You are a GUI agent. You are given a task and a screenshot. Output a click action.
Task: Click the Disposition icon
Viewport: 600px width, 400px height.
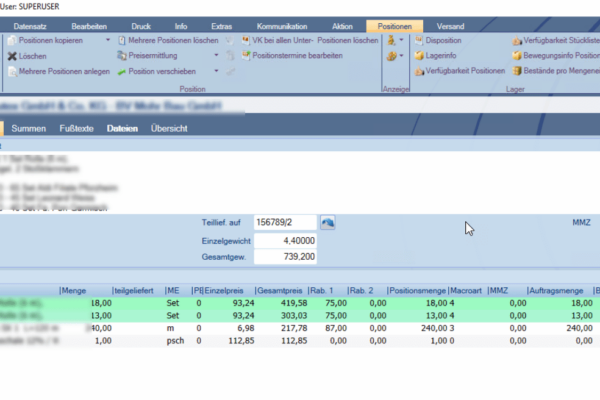419,40
